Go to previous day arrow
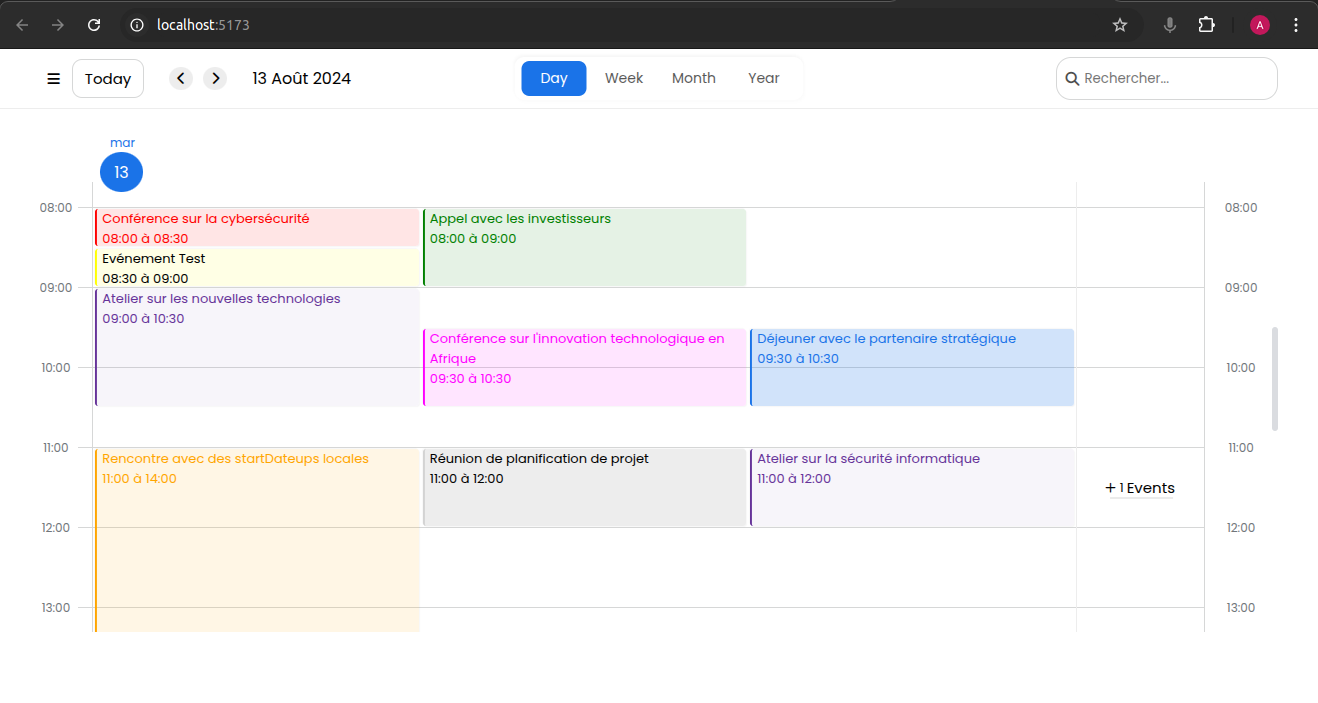 pos(180,79)
